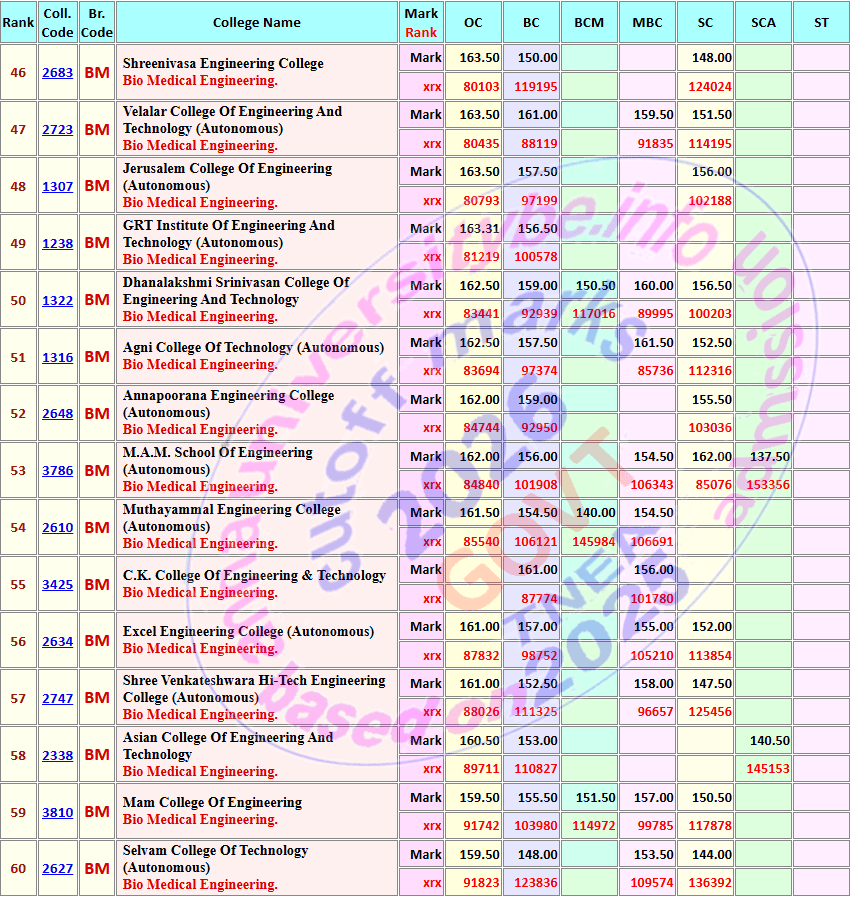Screen dimensions: 851x897
Task: Click the SCA column header
Action: click(763, 22)
